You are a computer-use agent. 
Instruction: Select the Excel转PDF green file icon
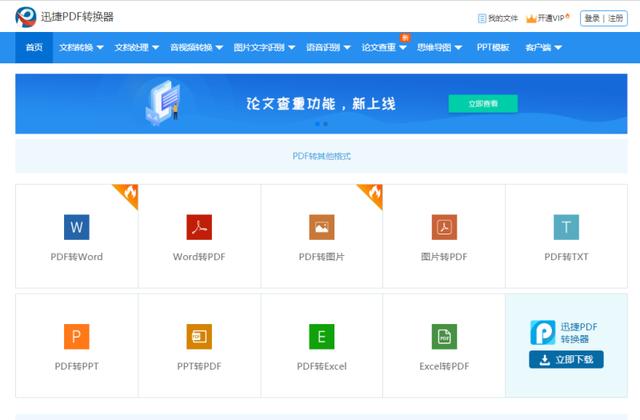[444, 336]
